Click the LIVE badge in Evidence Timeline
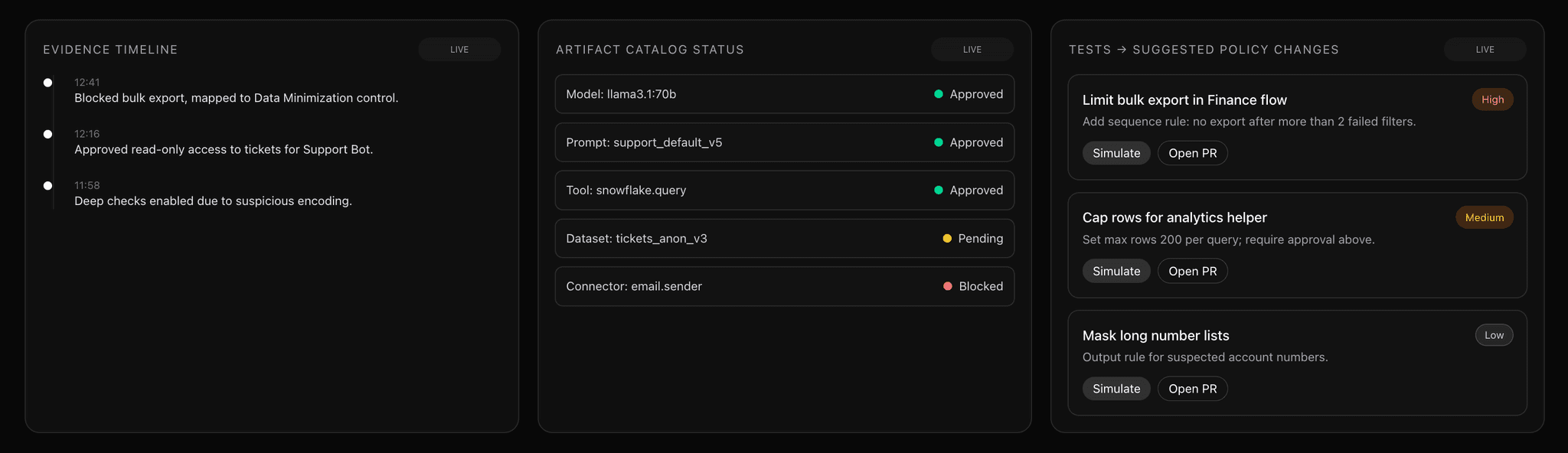This screenshot has height=453, width=1568. tap(459, 50)
